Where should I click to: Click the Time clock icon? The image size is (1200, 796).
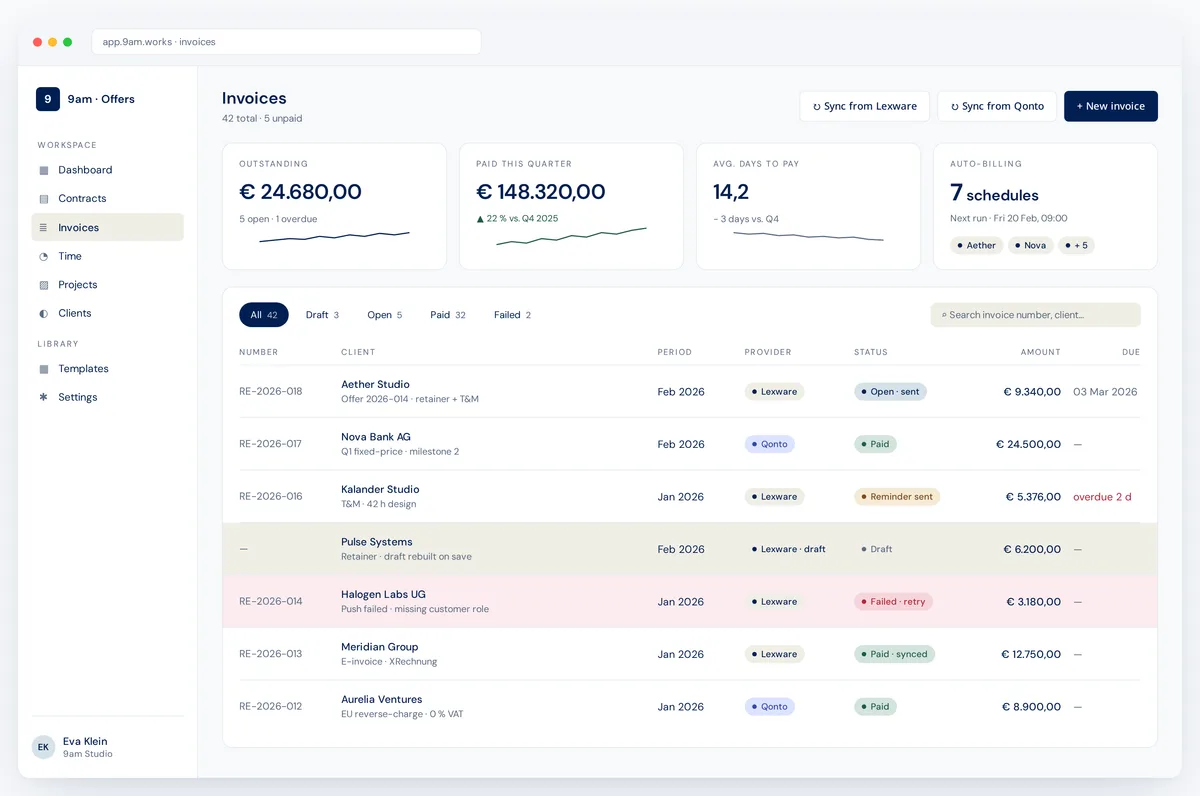(x=43, y=256)
